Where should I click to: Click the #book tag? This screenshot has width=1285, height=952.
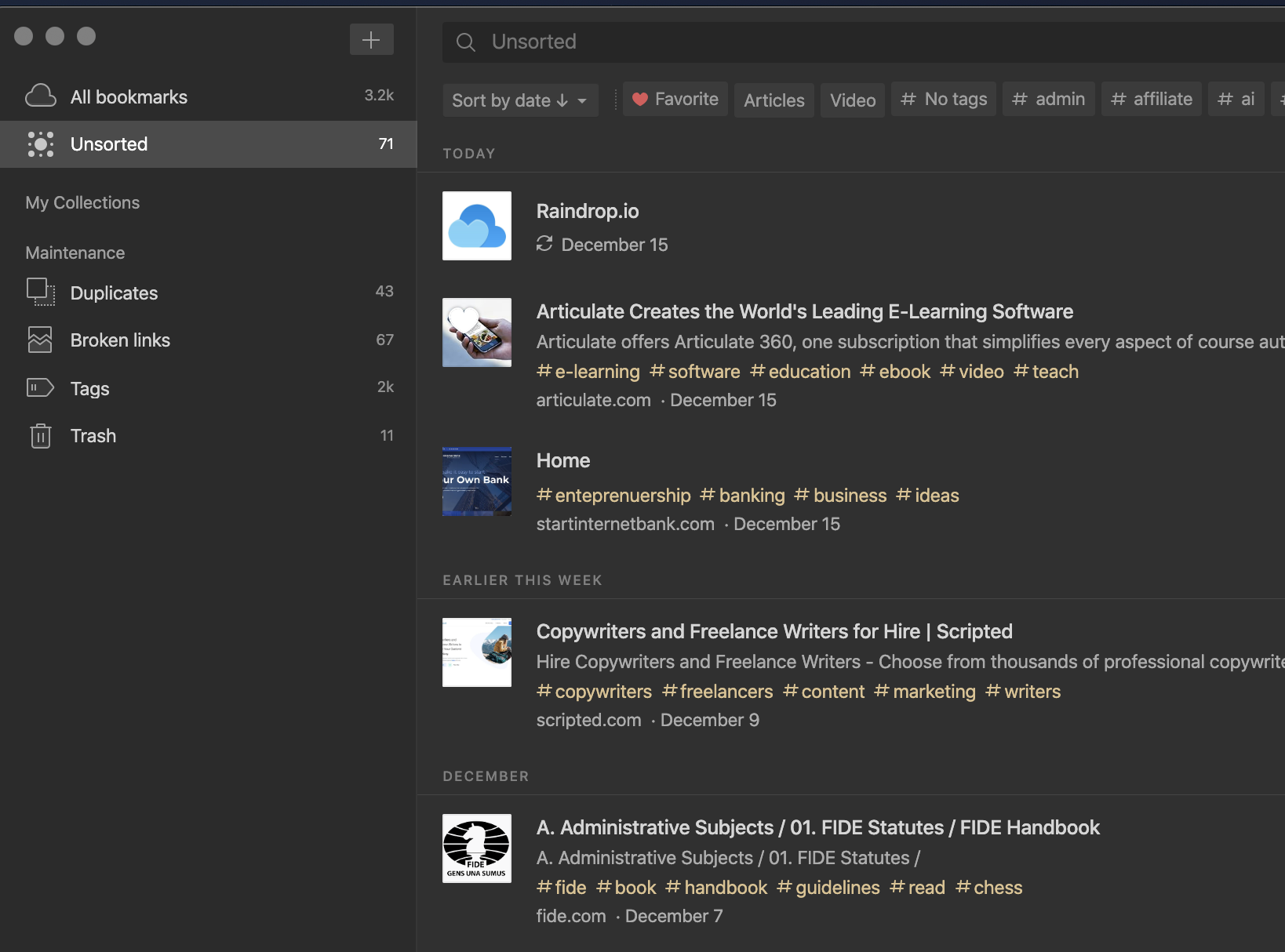point(626,887)
